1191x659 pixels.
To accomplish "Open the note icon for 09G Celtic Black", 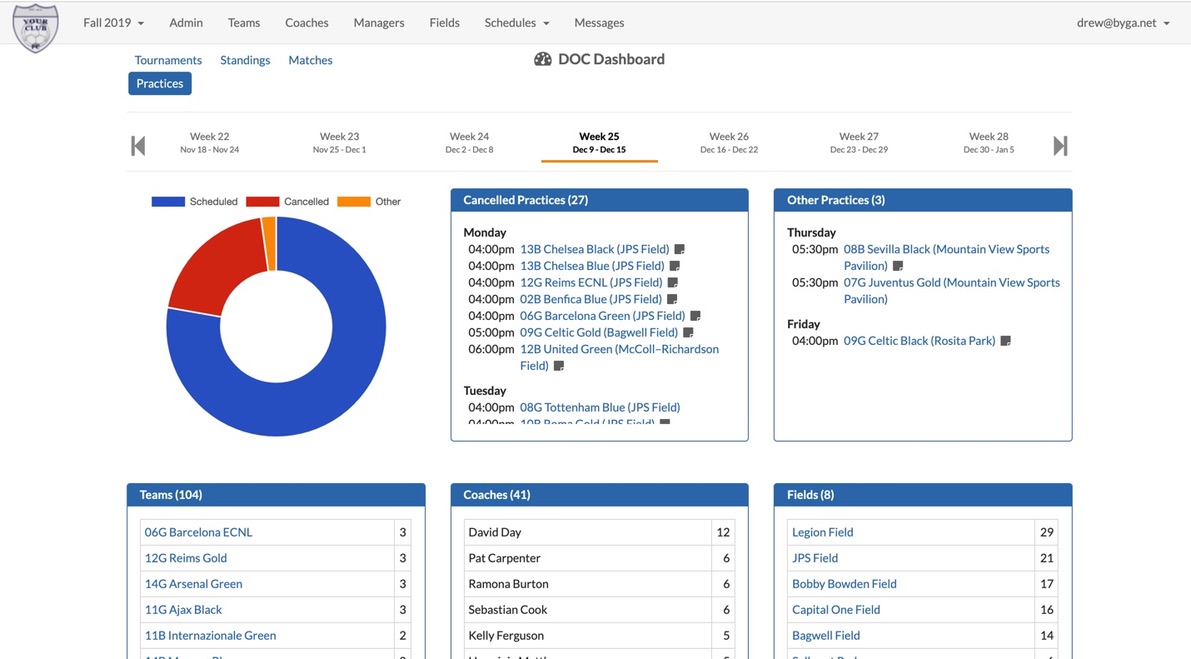I will [x=1005, y=340].
